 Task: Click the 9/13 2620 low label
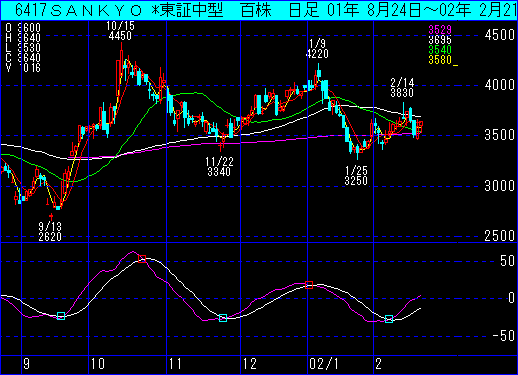[50, 232]
